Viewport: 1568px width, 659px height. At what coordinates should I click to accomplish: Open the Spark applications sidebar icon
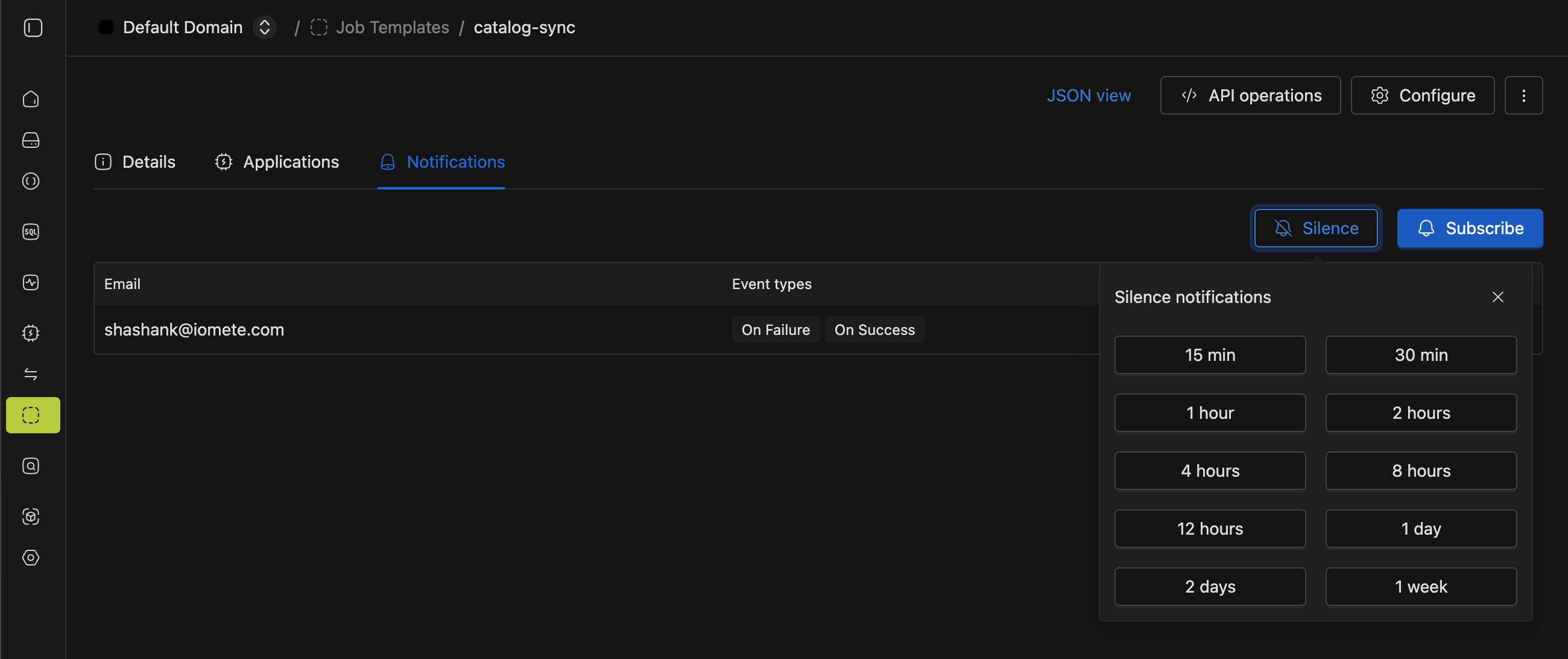coord(31,333)
